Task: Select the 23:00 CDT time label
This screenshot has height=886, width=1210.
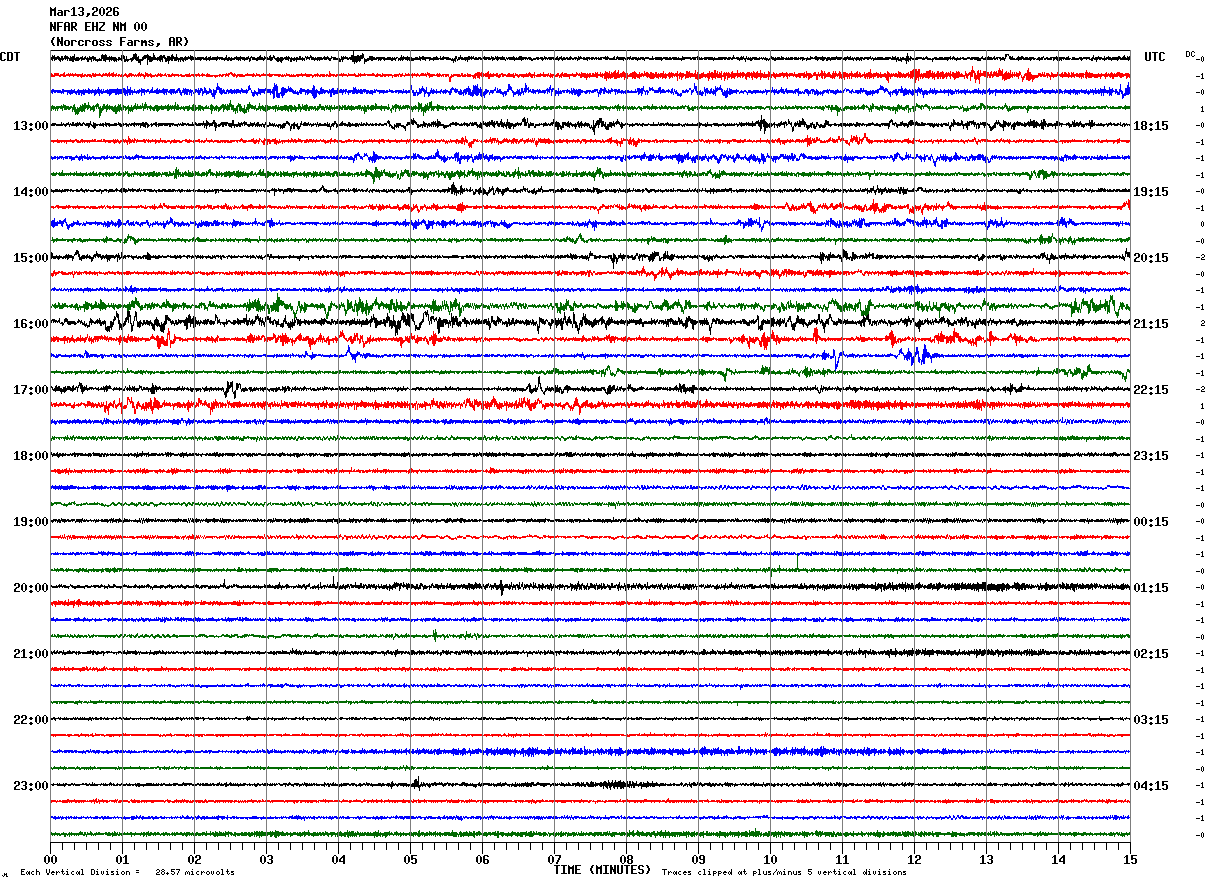Action: [x=30, y=786]
